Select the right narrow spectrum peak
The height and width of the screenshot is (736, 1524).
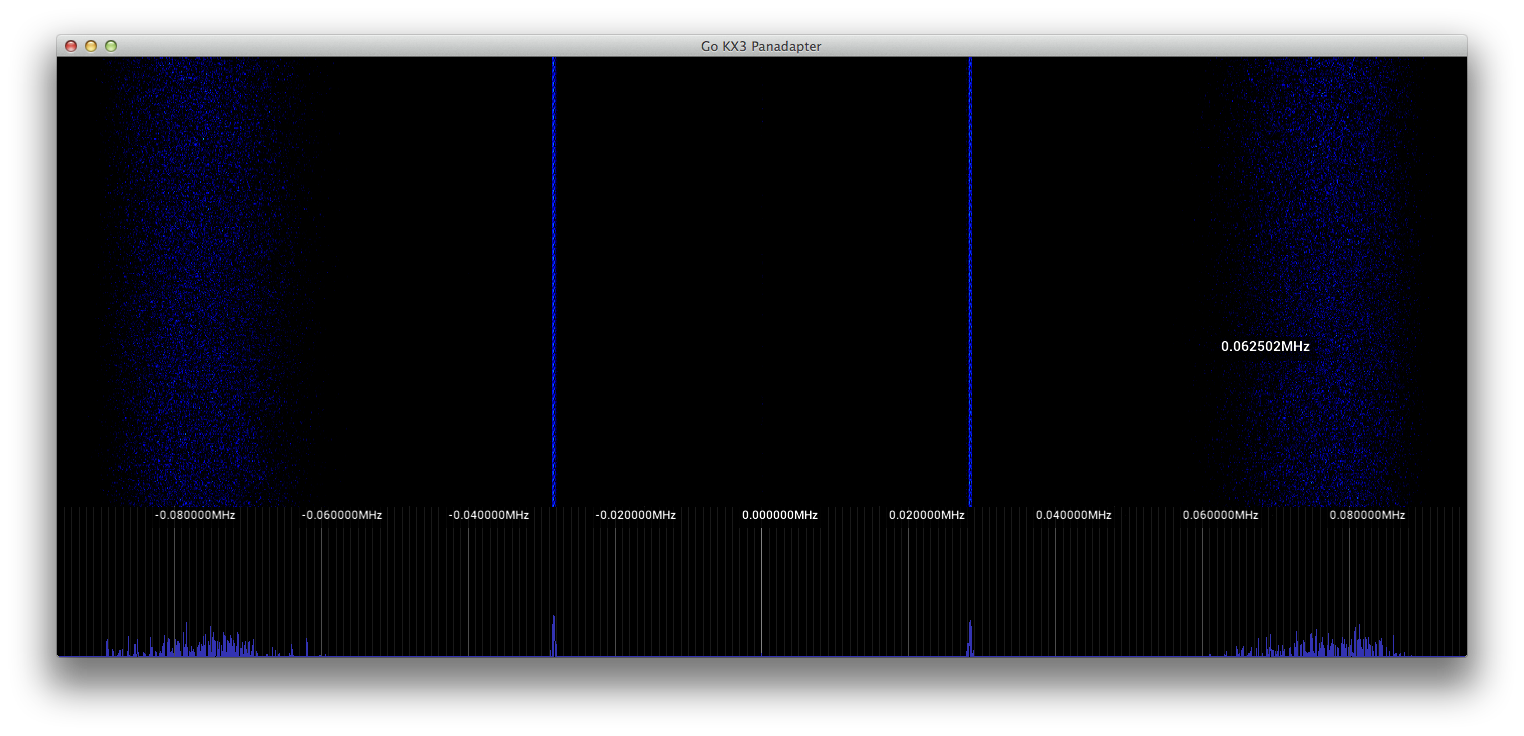[969, 640]
